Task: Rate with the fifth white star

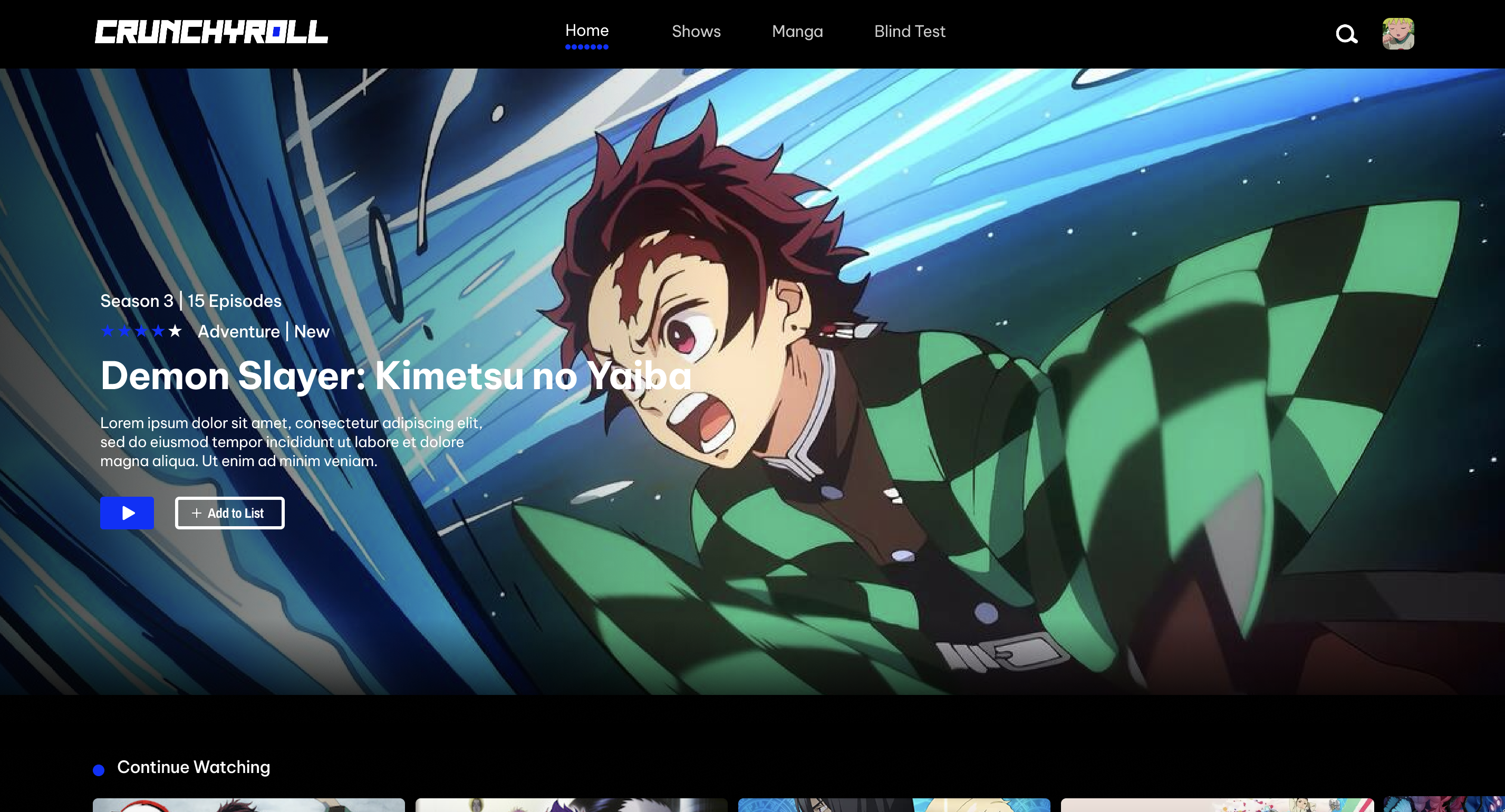Action: pos(175,331)
